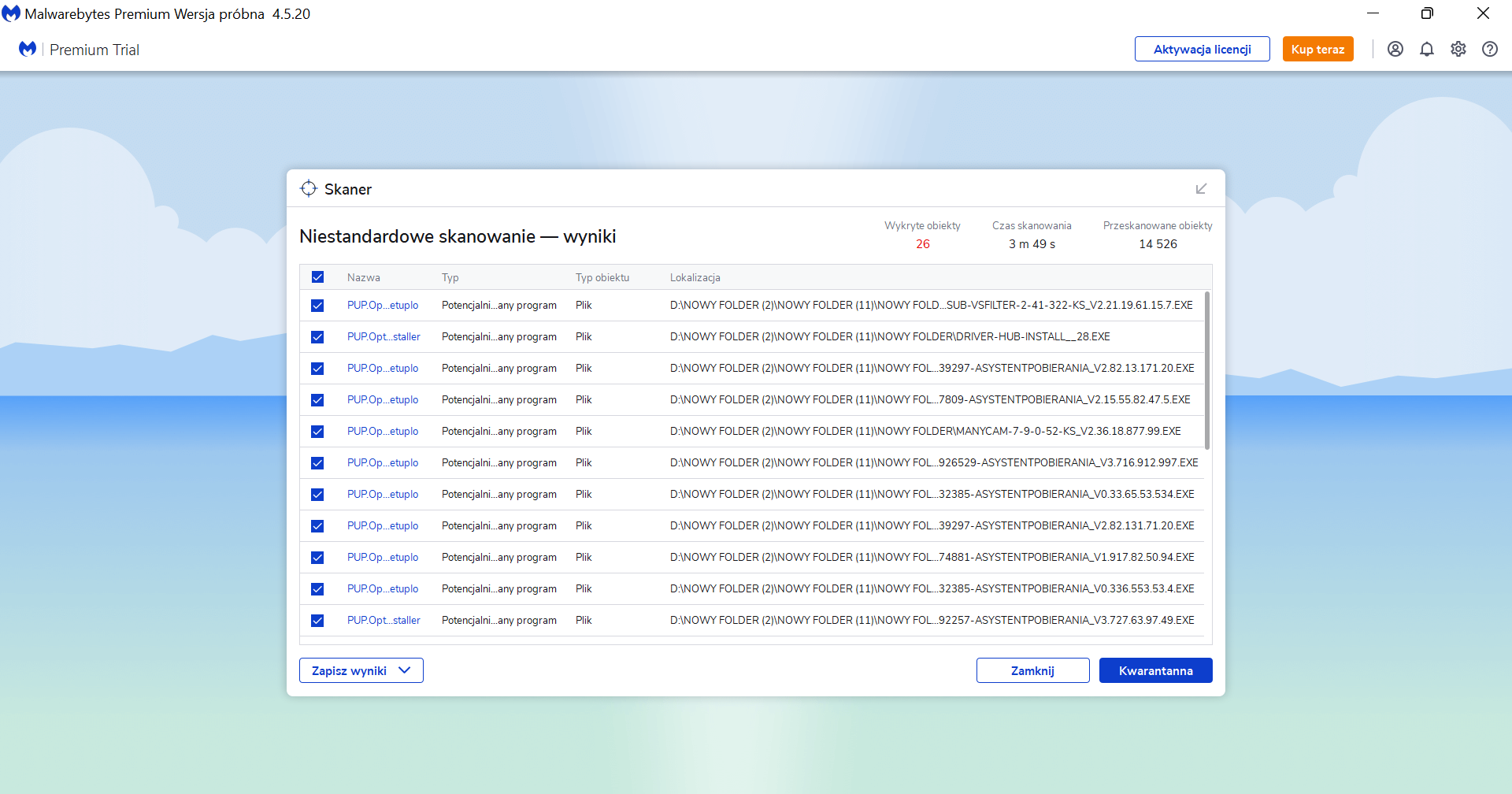Click the results list vertical scrollbar
Viewport: 1512px width, 794px height.
[1207, 370]
